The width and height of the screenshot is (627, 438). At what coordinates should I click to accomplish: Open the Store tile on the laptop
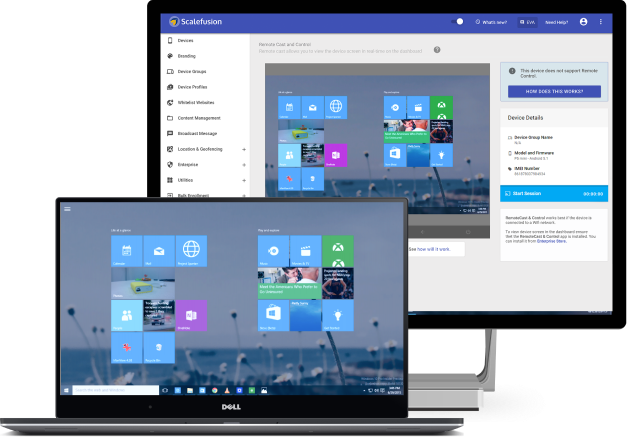click(x=273, y=316)
